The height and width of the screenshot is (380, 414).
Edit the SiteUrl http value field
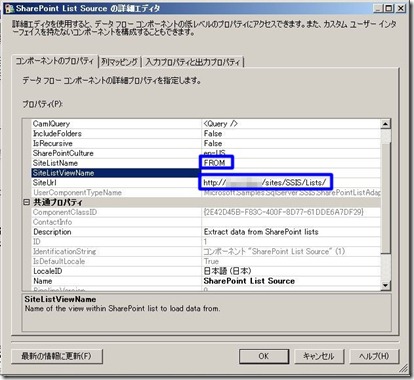(x=291, y=183)
